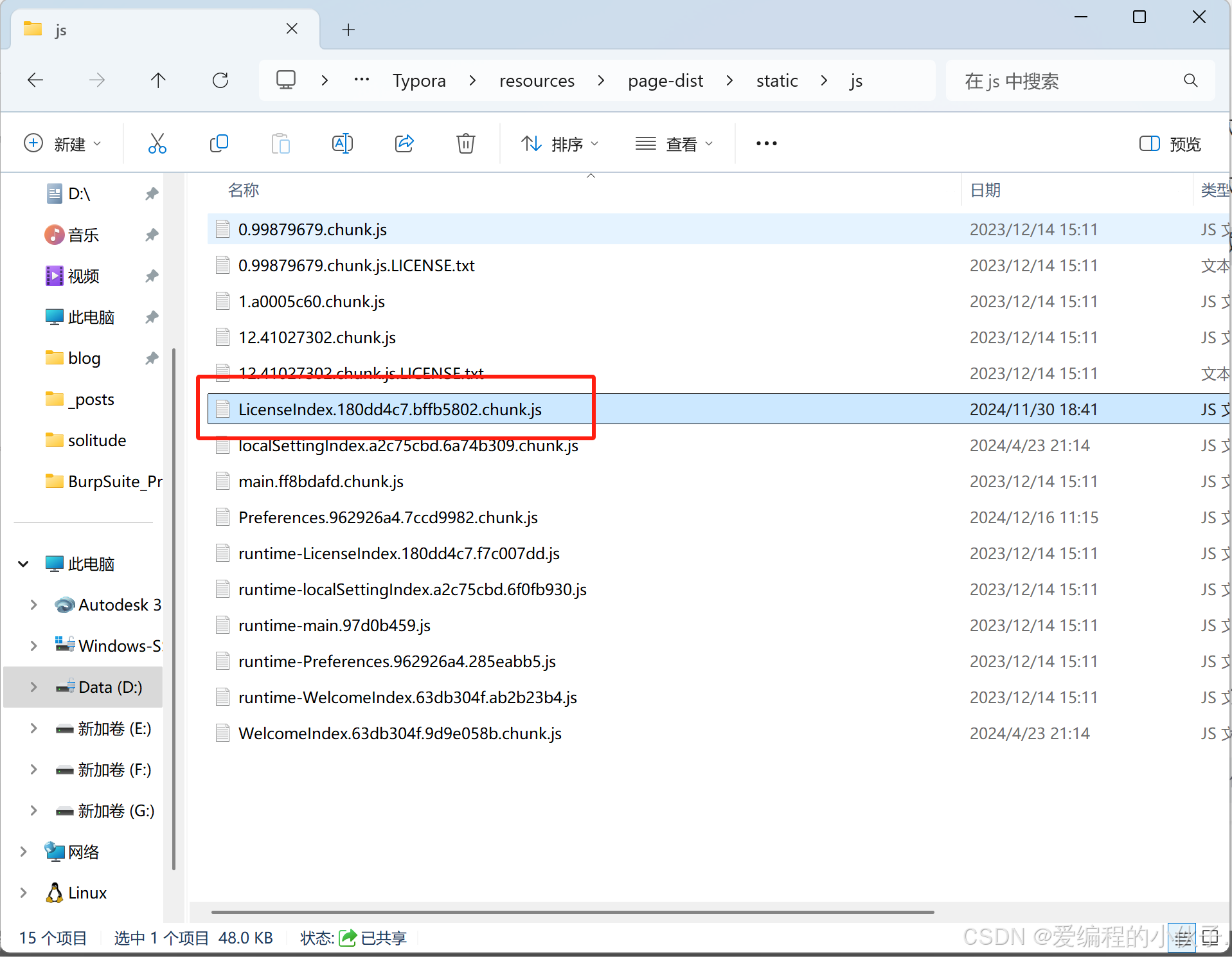This screenshot has height=957, width=1232.
Task: Unpin the blog folder from quick access
Action: pos(152,358)
